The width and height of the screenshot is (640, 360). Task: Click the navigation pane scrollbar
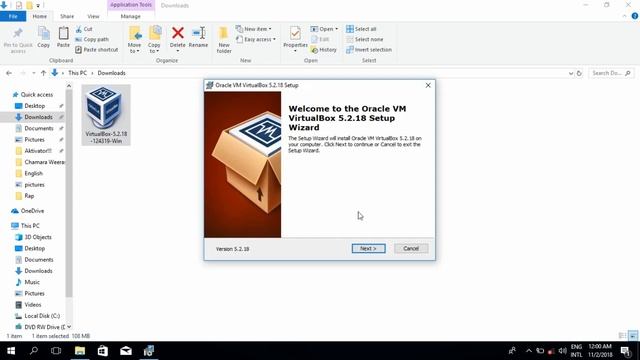pyautogui.click(x=69, y=192)
